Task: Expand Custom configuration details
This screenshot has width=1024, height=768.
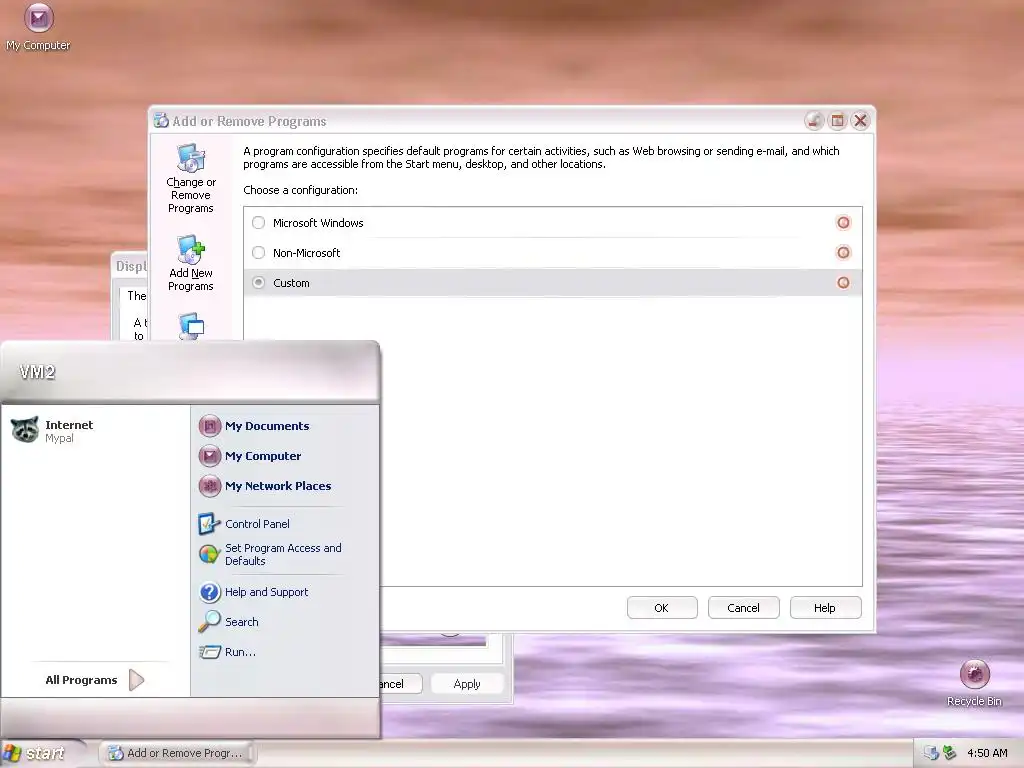Action: click(x=844, y=283)
